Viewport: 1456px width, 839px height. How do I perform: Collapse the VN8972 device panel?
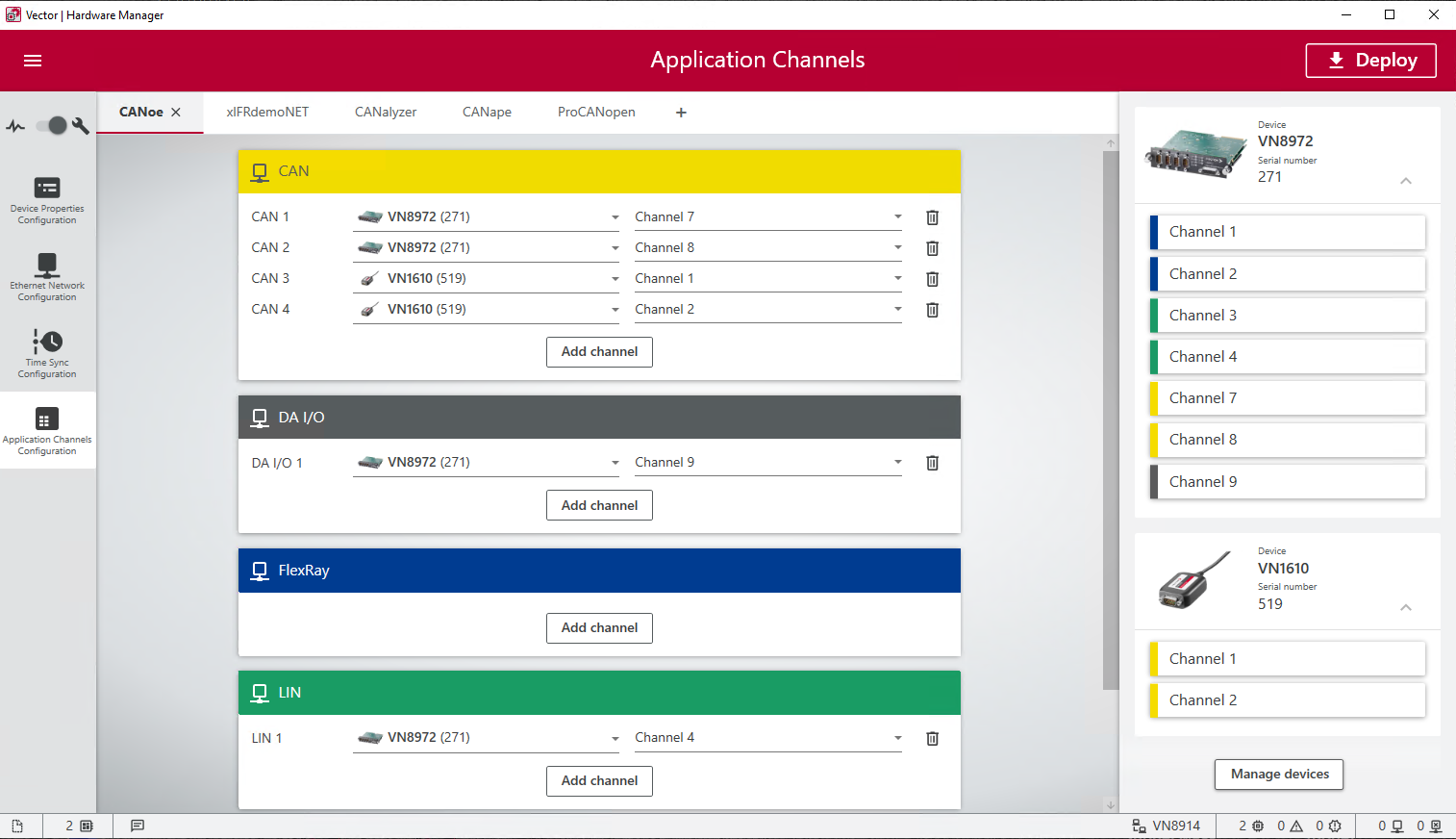pos(1405,181)
